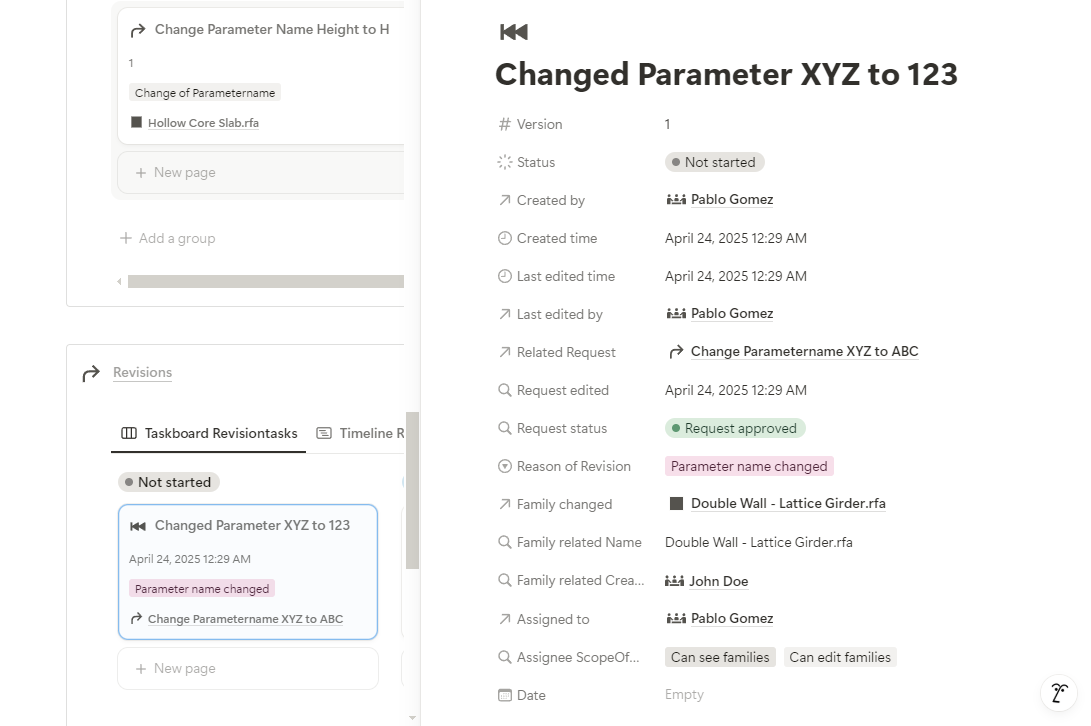Open the Not started status dropdown

tap(714, 162)
